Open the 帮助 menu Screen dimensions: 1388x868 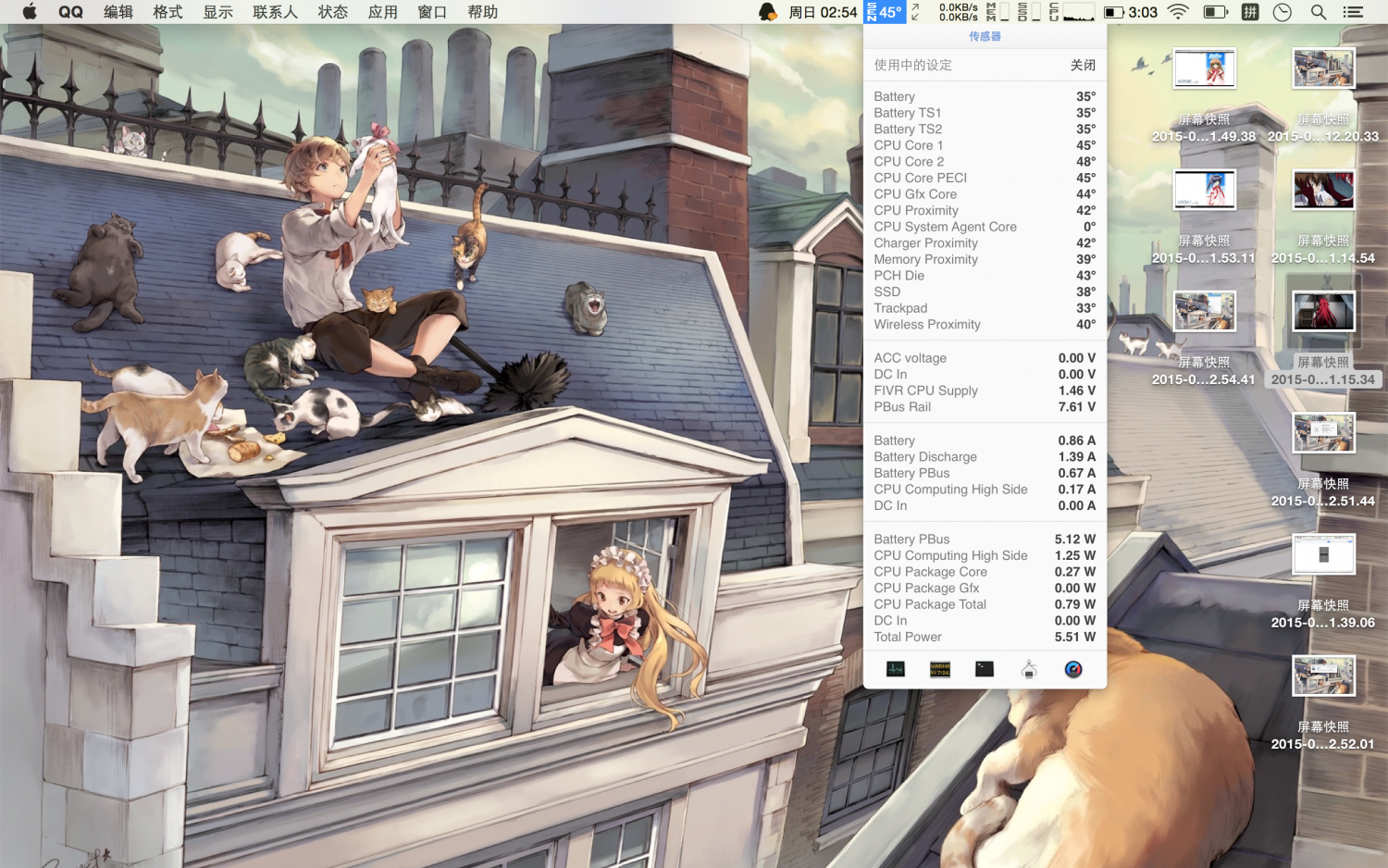(x=483, y=12)
